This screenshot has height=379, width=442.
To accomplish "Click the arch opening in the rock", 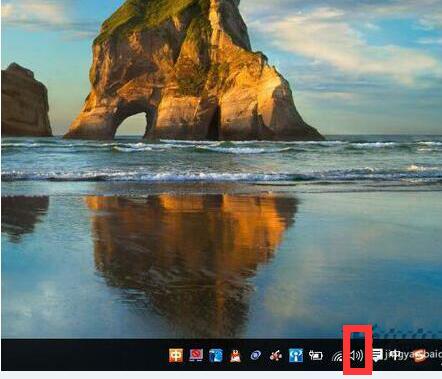I will tap(132, 126).
